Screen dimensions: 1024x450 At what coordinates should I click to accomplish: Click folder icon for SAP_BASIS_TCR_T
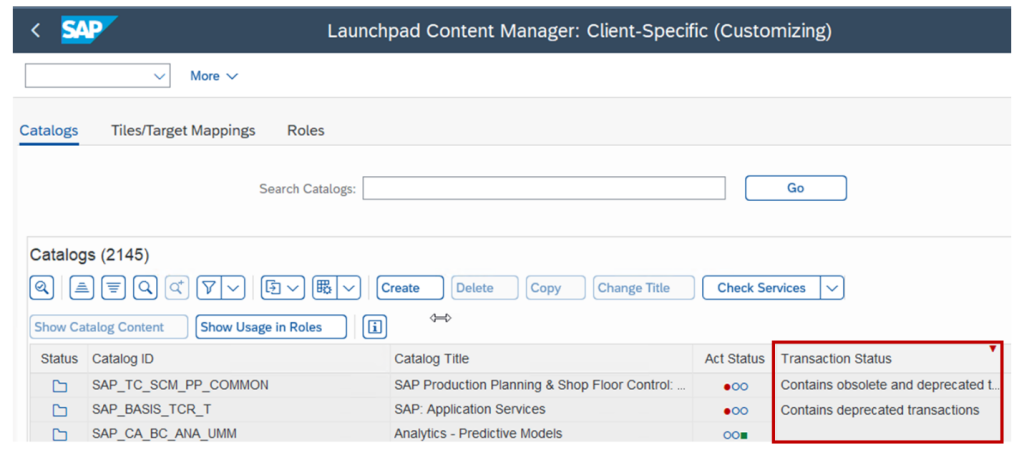pyautogui.click(x=60, y=410)
